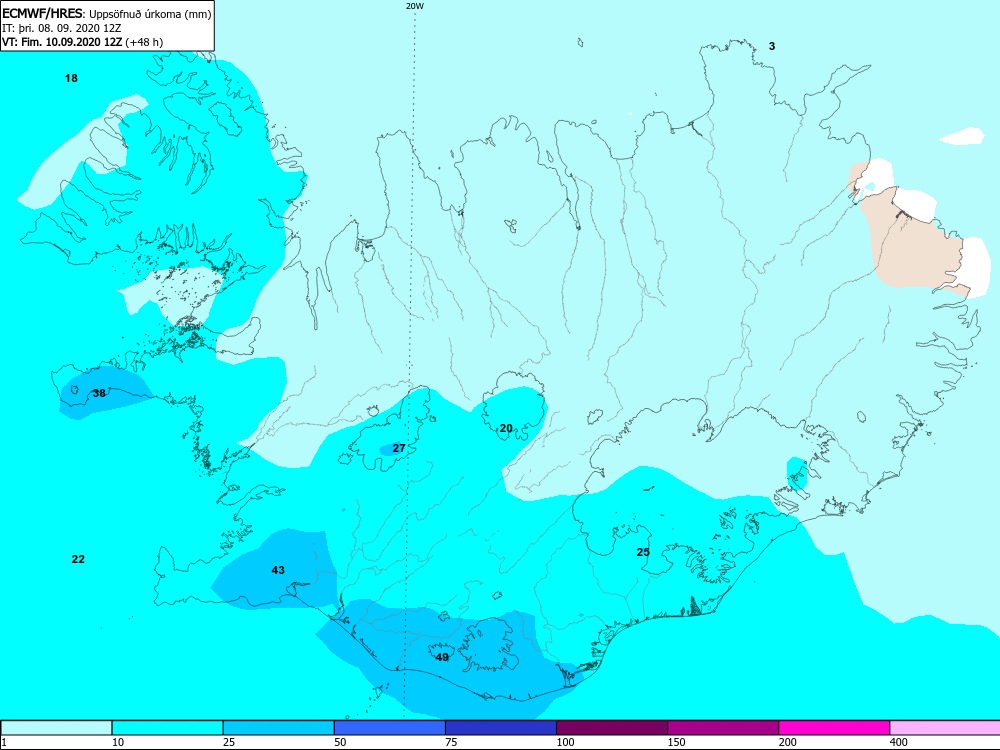Screen dimensions: 1000x750
Task: Click the 20W longitude label
Action: pos(415,6)
